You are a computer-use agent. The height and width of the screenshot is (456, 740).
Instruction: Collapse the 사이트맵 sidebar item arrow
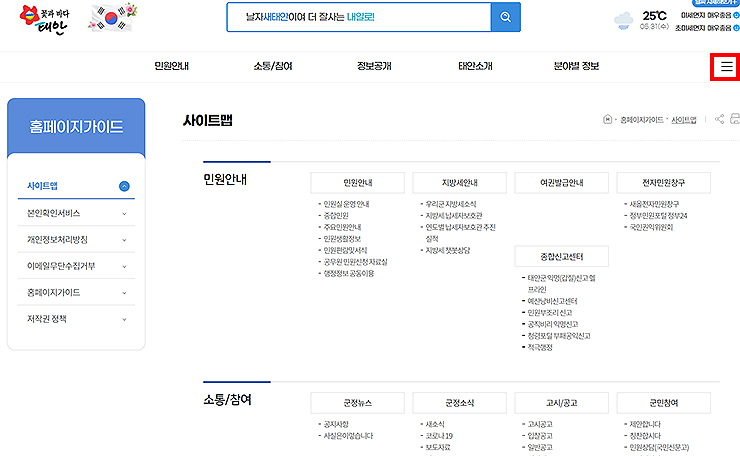coord(124,186)
